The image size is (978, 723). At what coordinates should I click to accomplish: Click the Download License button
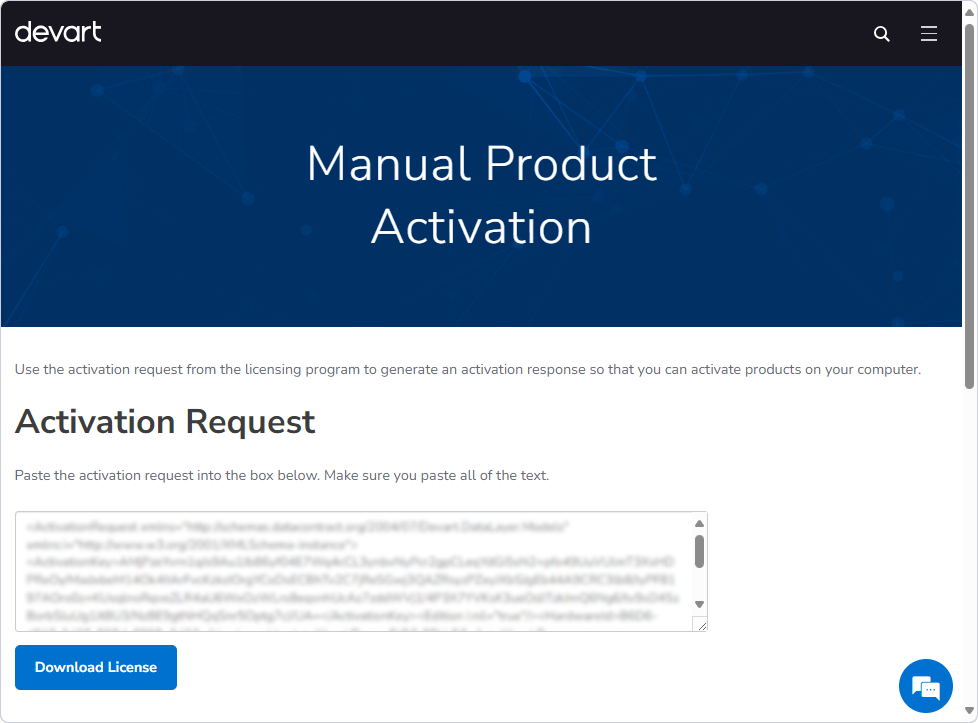(95, 667)
